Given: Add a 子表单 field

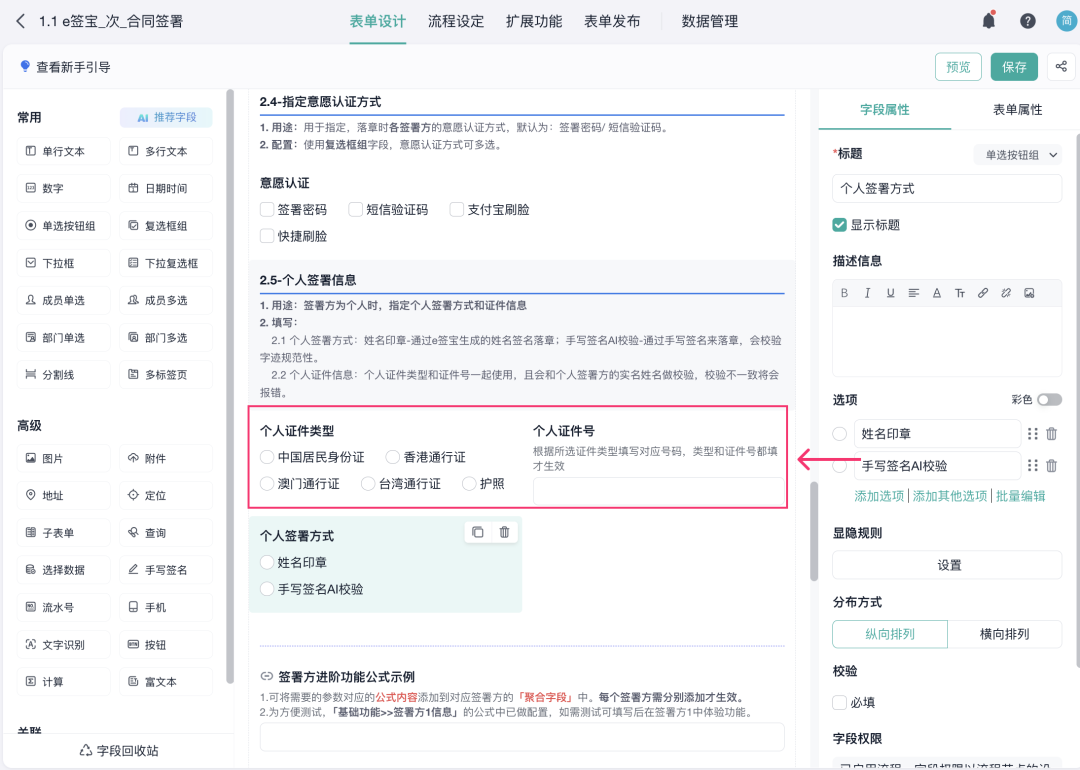Looking at the screenshot, I should click(63, 533).
